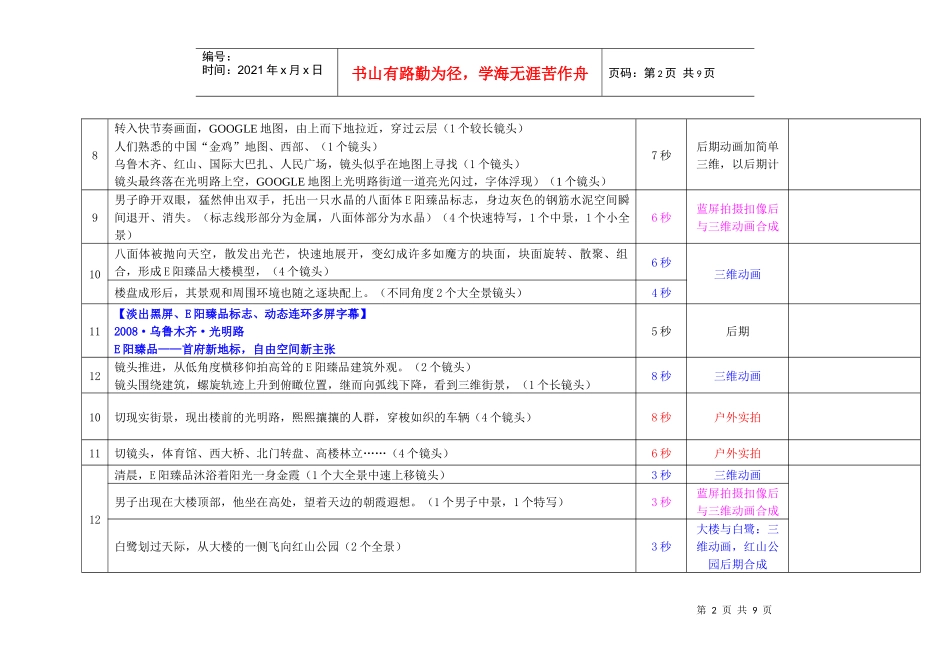Click the "5秒" duration cell
Image resolution: width=950 pixels, height=672 pixels.
pyautogui.click(x=661, y=331)
